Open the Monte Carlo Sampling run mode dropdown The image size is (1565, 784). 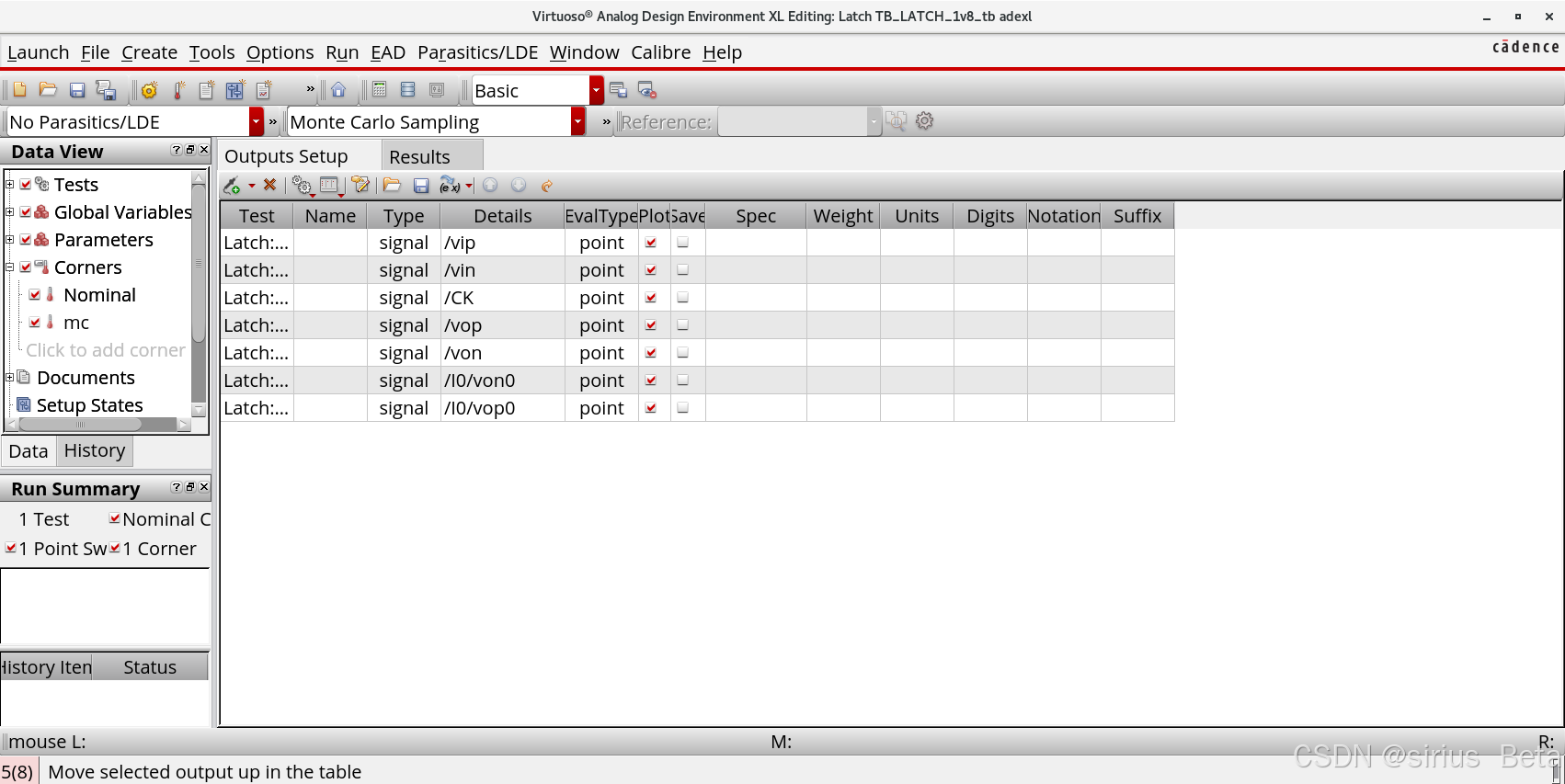point(577,121)
